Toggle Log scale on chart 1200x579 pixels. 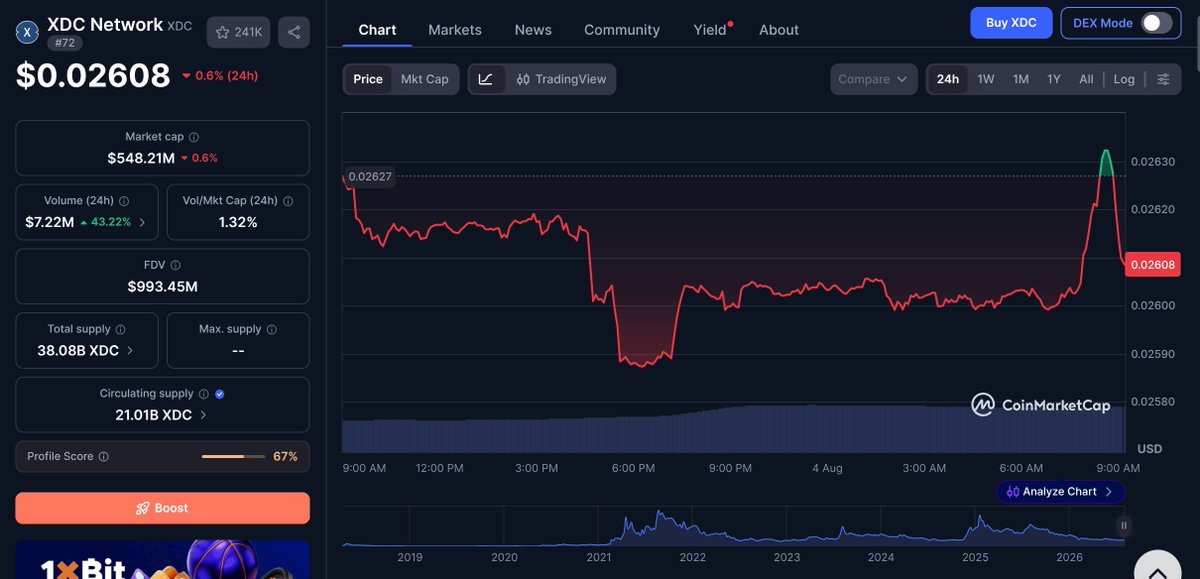click(x=1124, y=79)
